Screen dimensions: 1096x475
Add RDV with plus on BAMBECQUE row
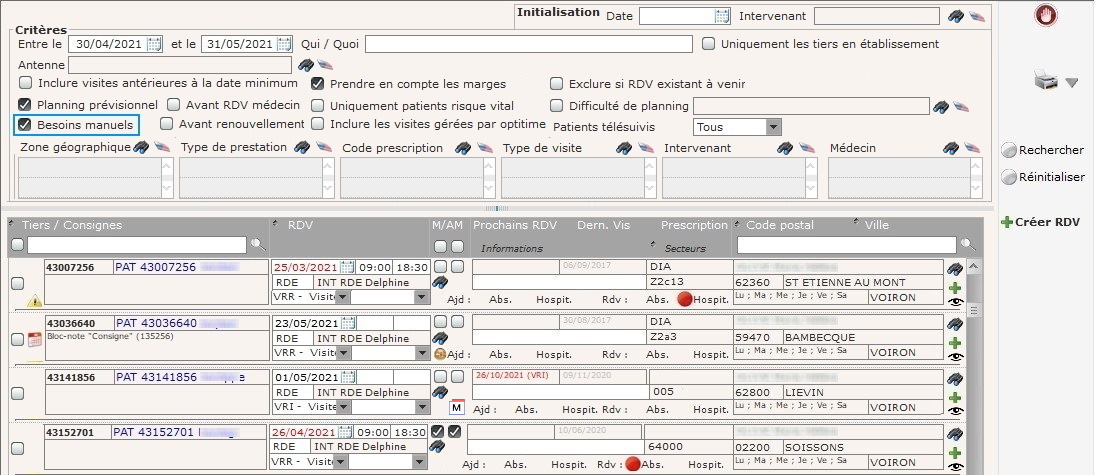(955, 343)
